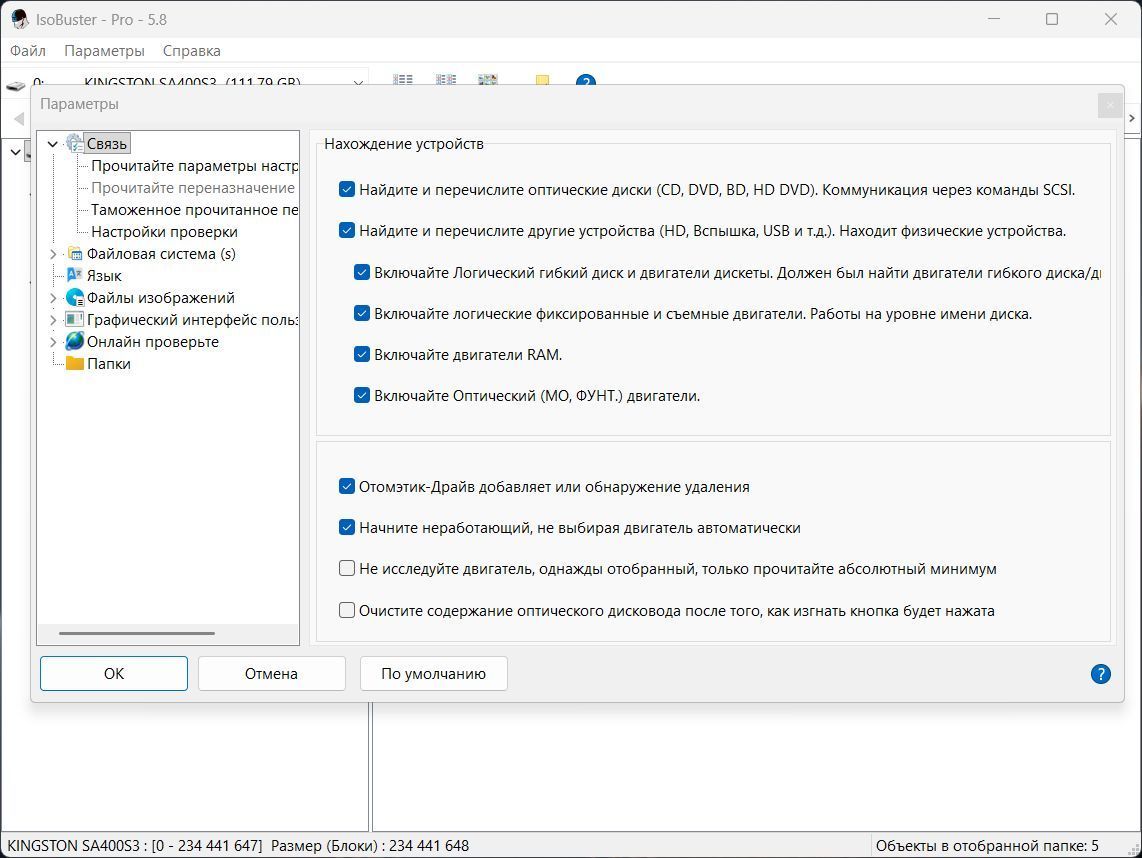
Task: Enable Не исследуйте двигатель checkbox
Action: [x=347, y=568]
